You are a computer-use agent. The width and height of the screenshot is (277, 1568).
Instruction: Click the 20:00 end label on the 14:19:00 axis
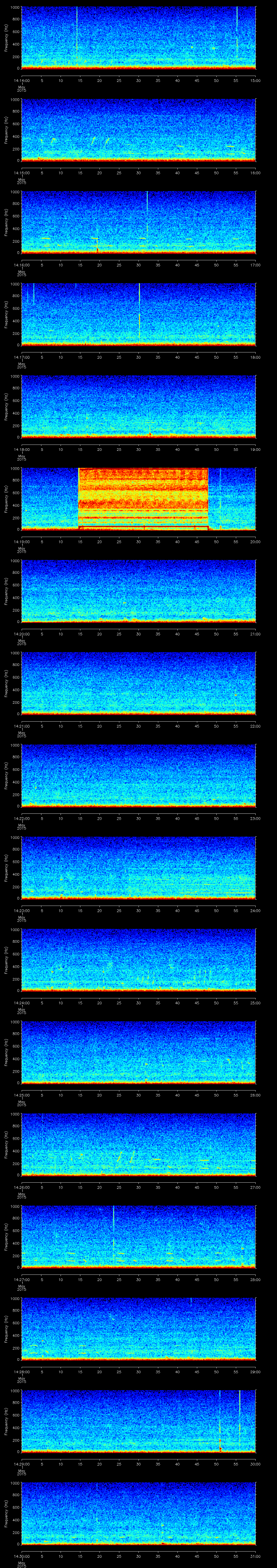pyautogui.click(x=256, y=542)
